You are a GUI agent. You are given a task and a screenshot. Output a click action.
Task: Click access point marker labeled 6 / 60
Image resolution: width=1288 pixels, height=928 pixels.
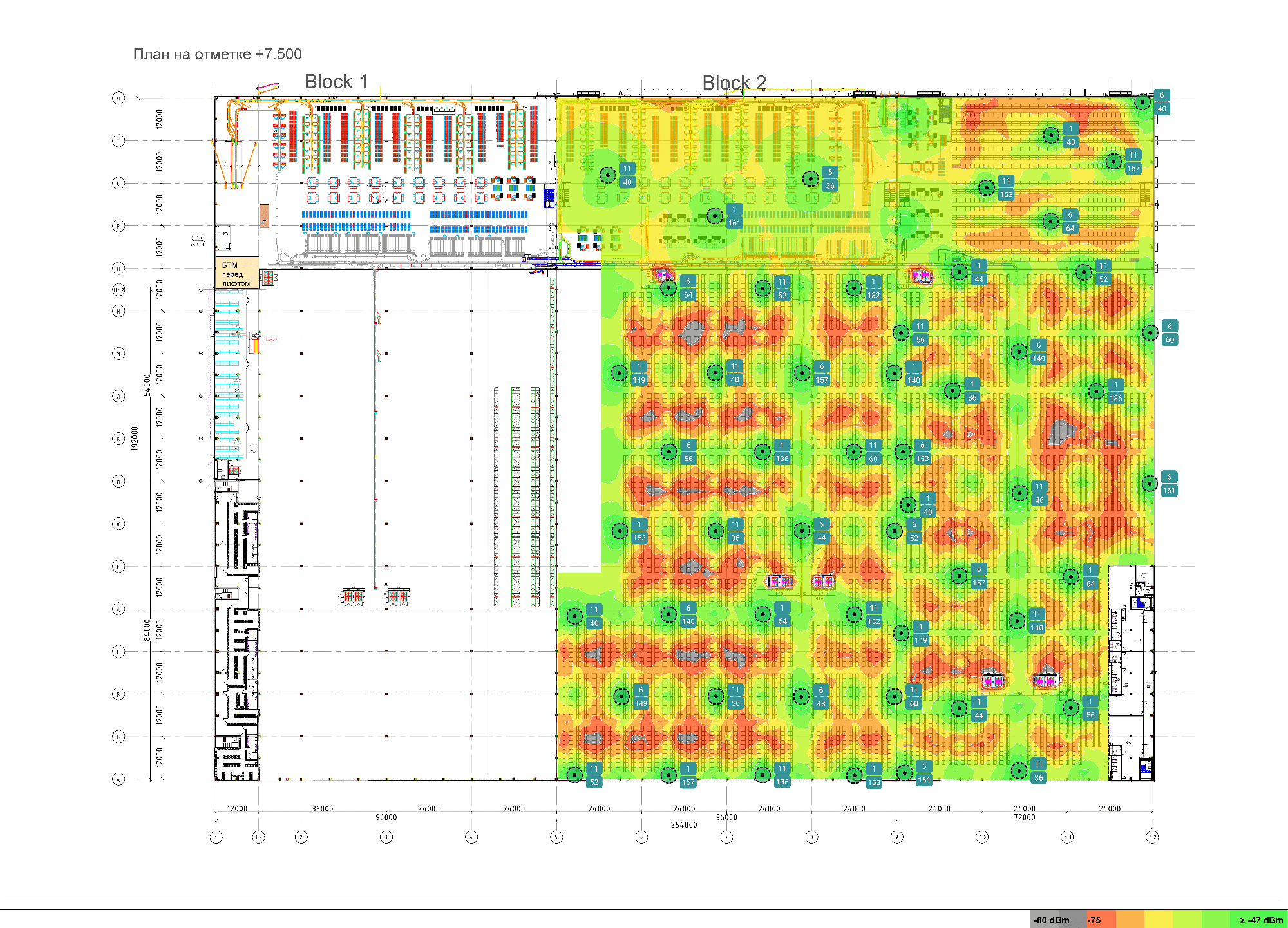coord(1150,332)
